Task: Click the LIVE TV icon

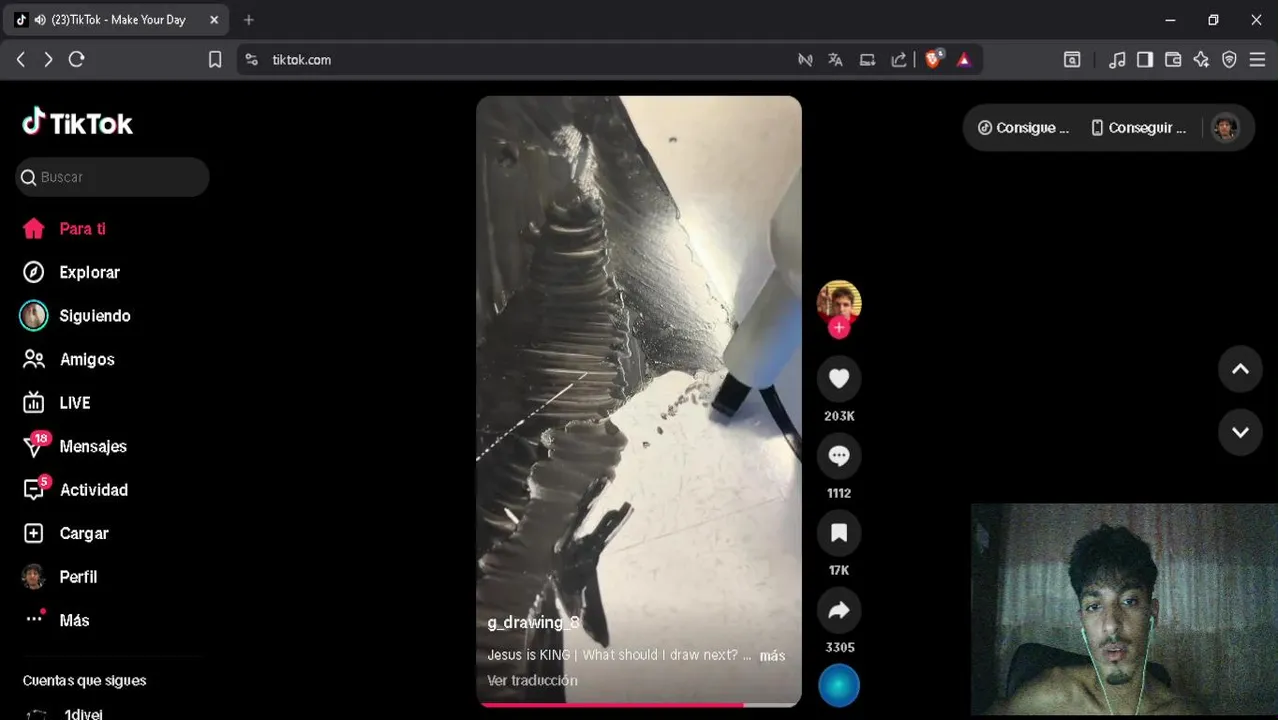Action: click(x=34, y=403)
